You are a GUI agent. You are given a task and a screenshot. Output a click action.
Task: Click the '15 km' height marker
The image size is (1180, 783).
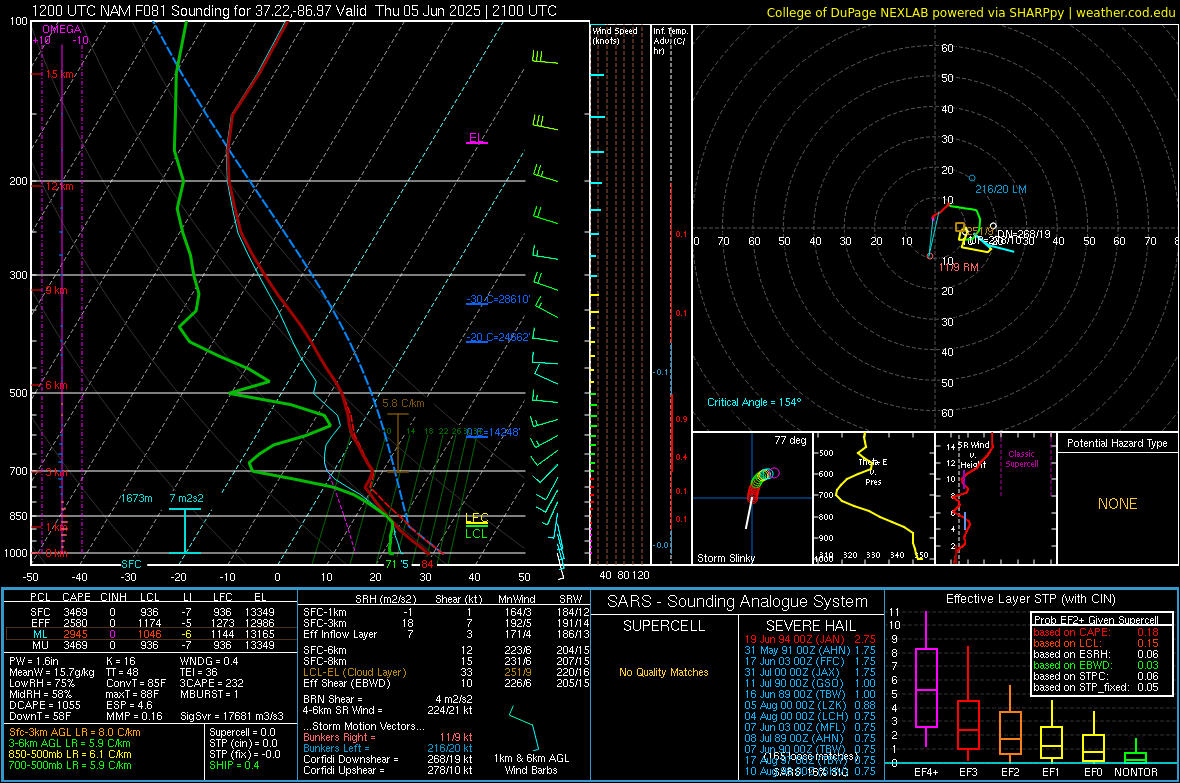(x=60, y=75)
